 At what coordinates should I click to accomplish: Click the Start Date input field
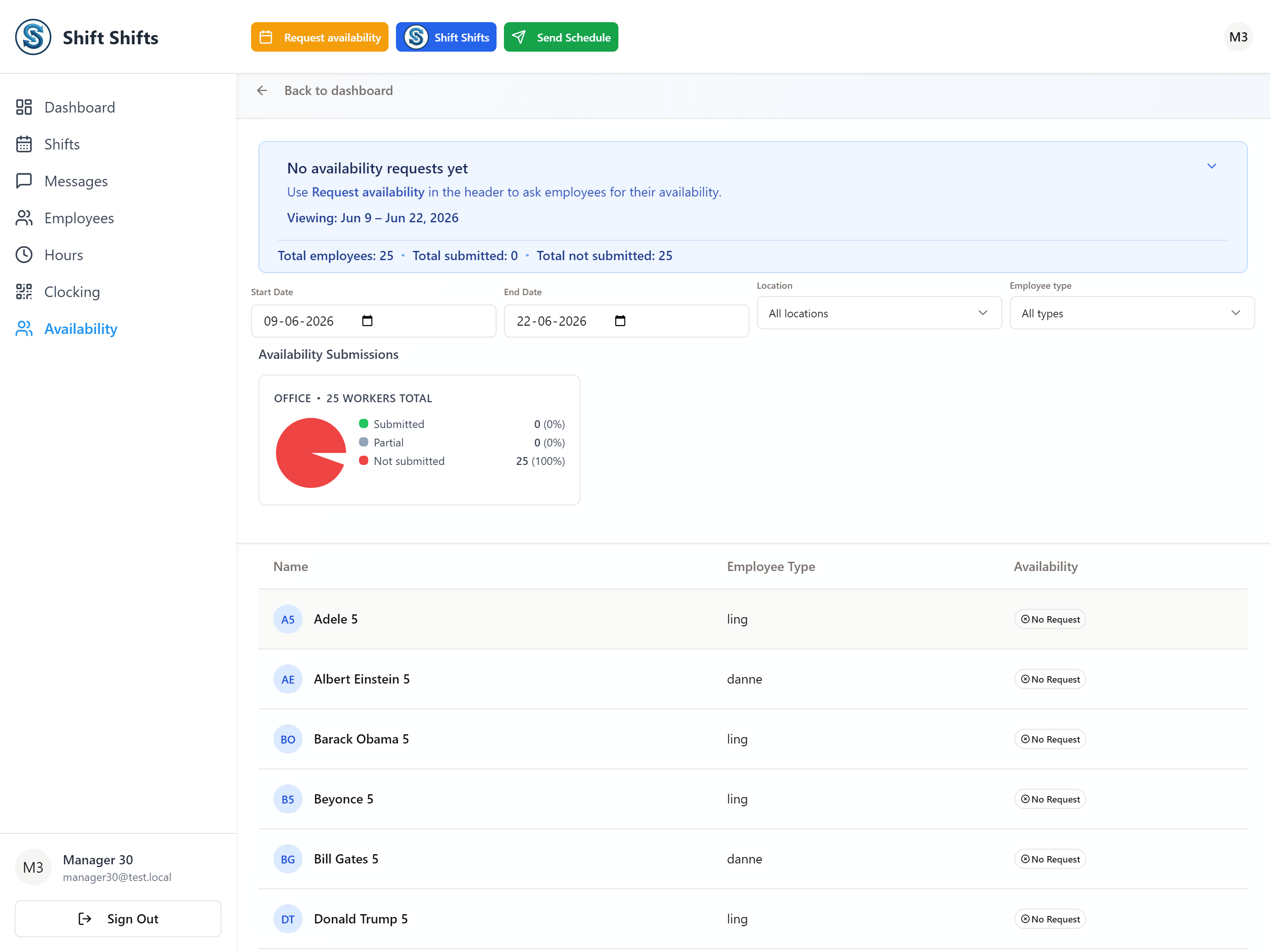coord(373,321)
